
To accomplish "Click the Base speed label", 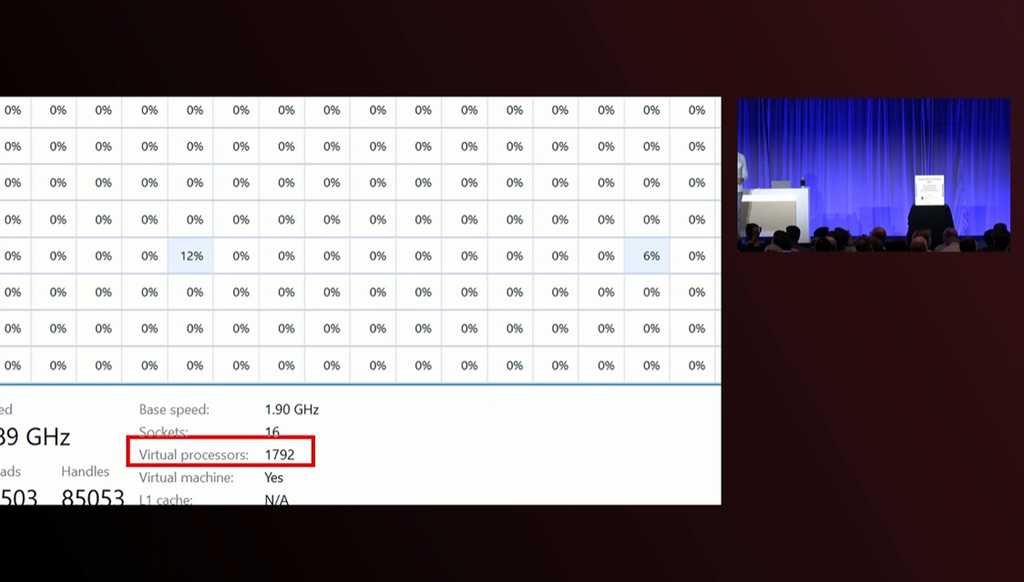I will coord(174,410).
